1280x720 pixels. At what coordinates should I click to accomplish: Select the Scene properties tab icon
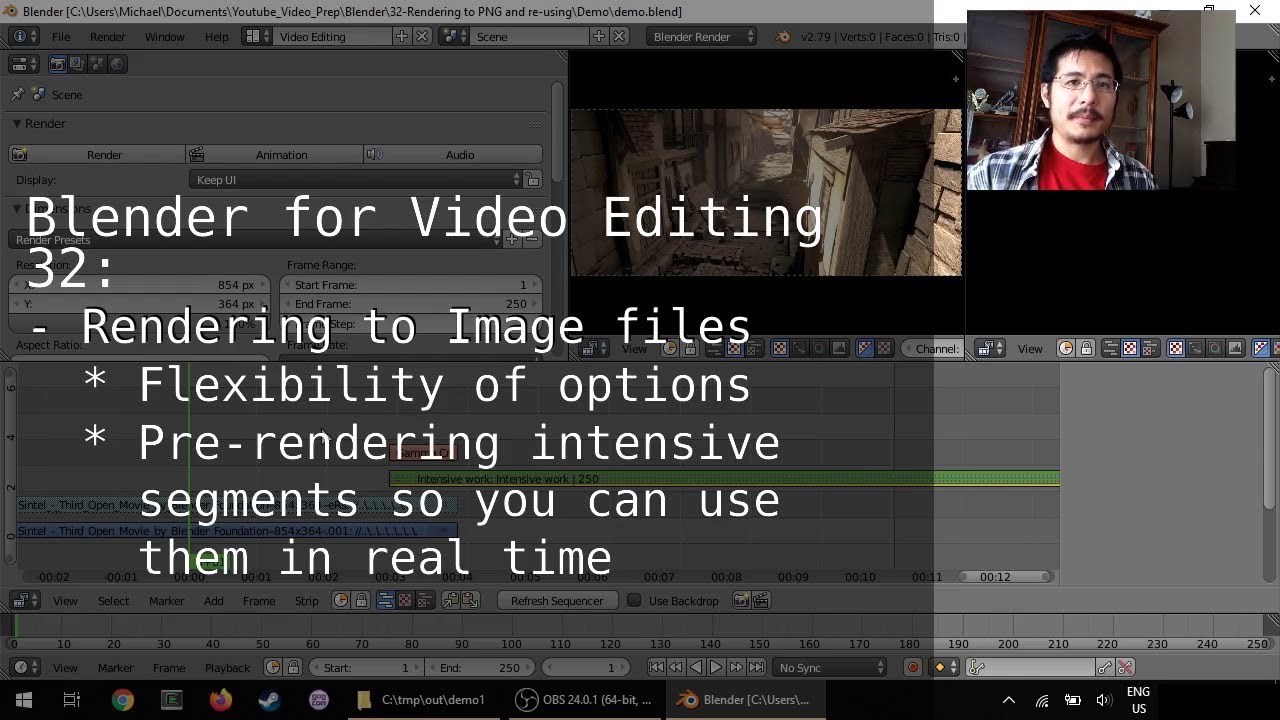(97, 63)
